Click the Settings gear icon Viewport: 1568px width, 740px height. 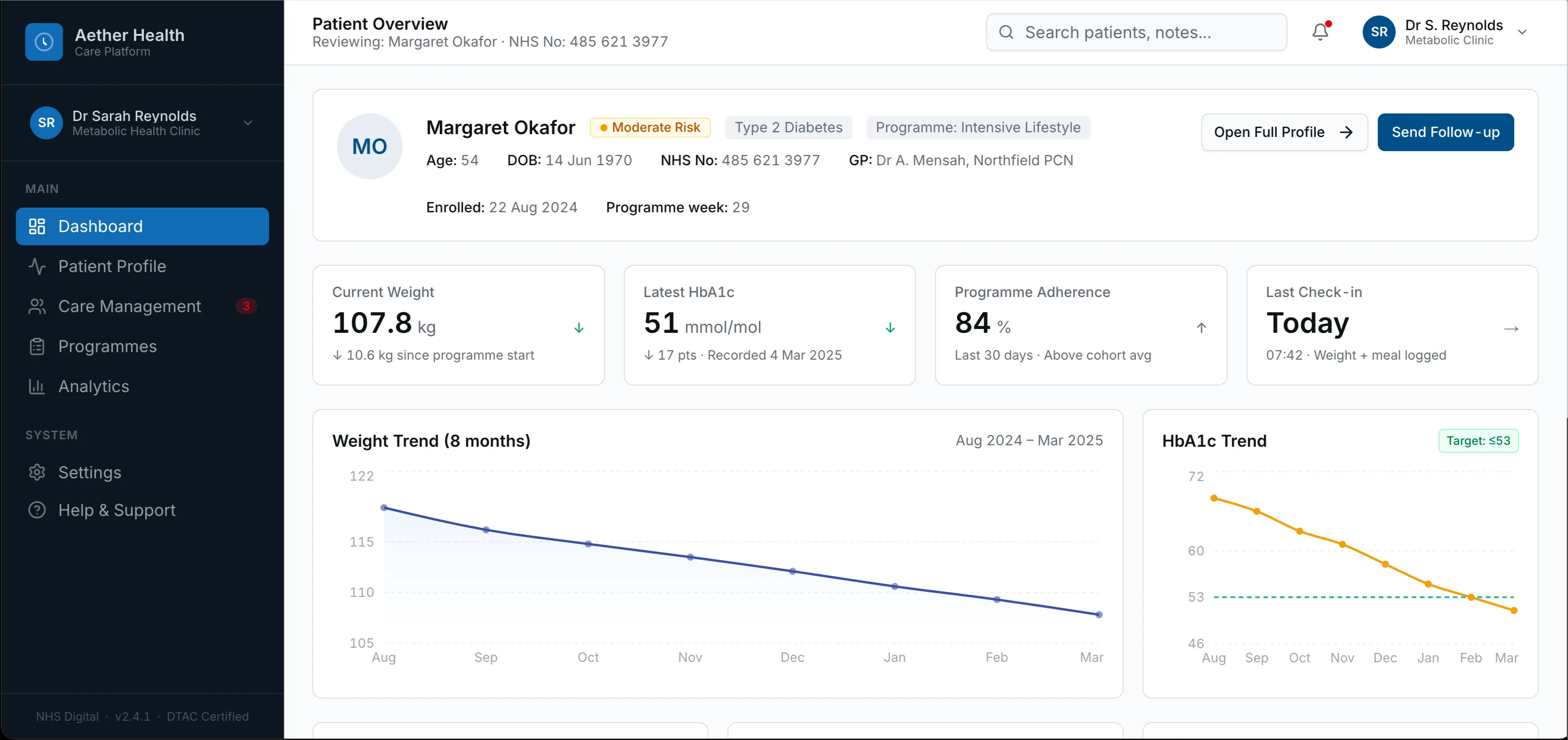[37, 472]
